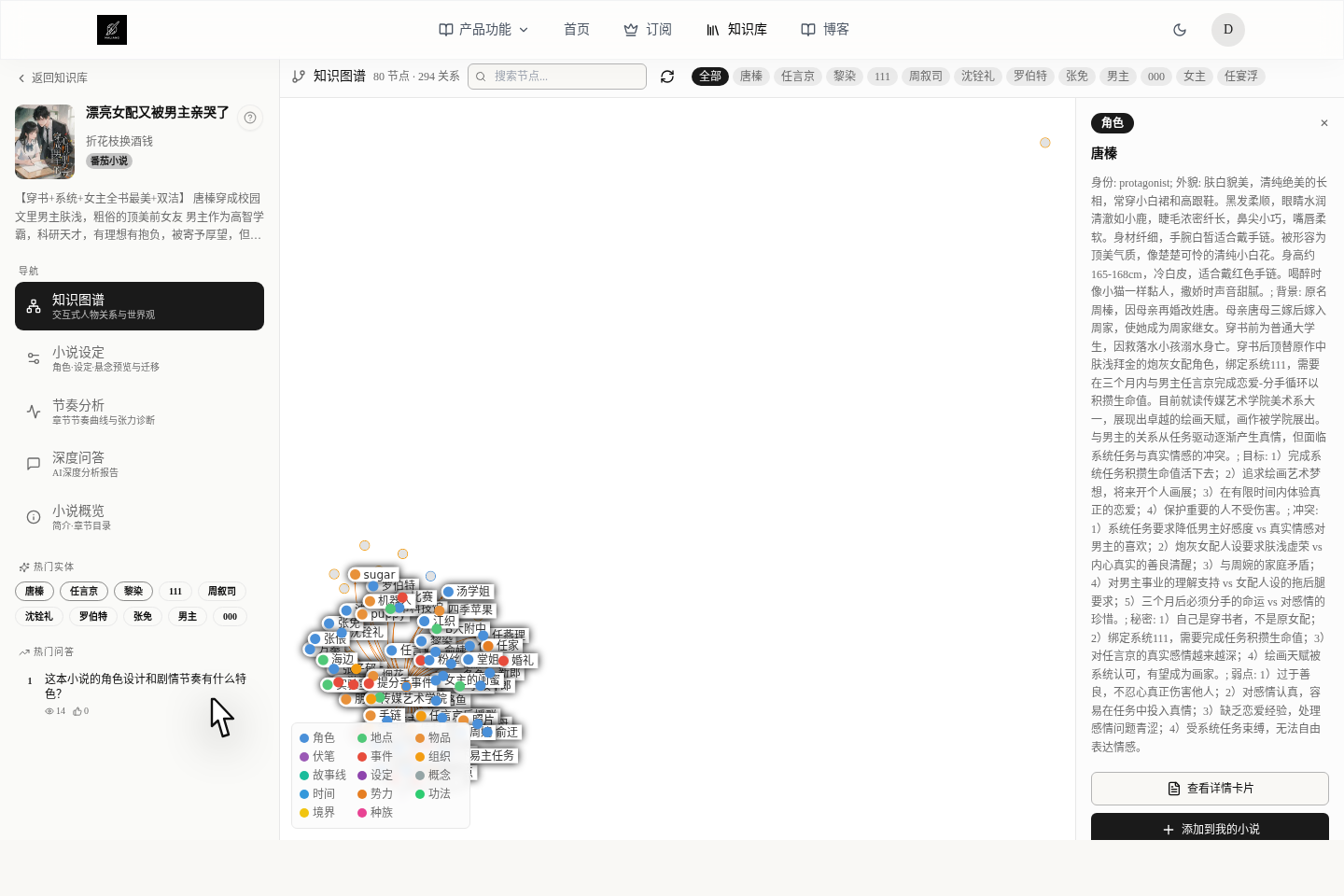
Task: Toggle dark mode moon icon
Action: click(1180, 30)
